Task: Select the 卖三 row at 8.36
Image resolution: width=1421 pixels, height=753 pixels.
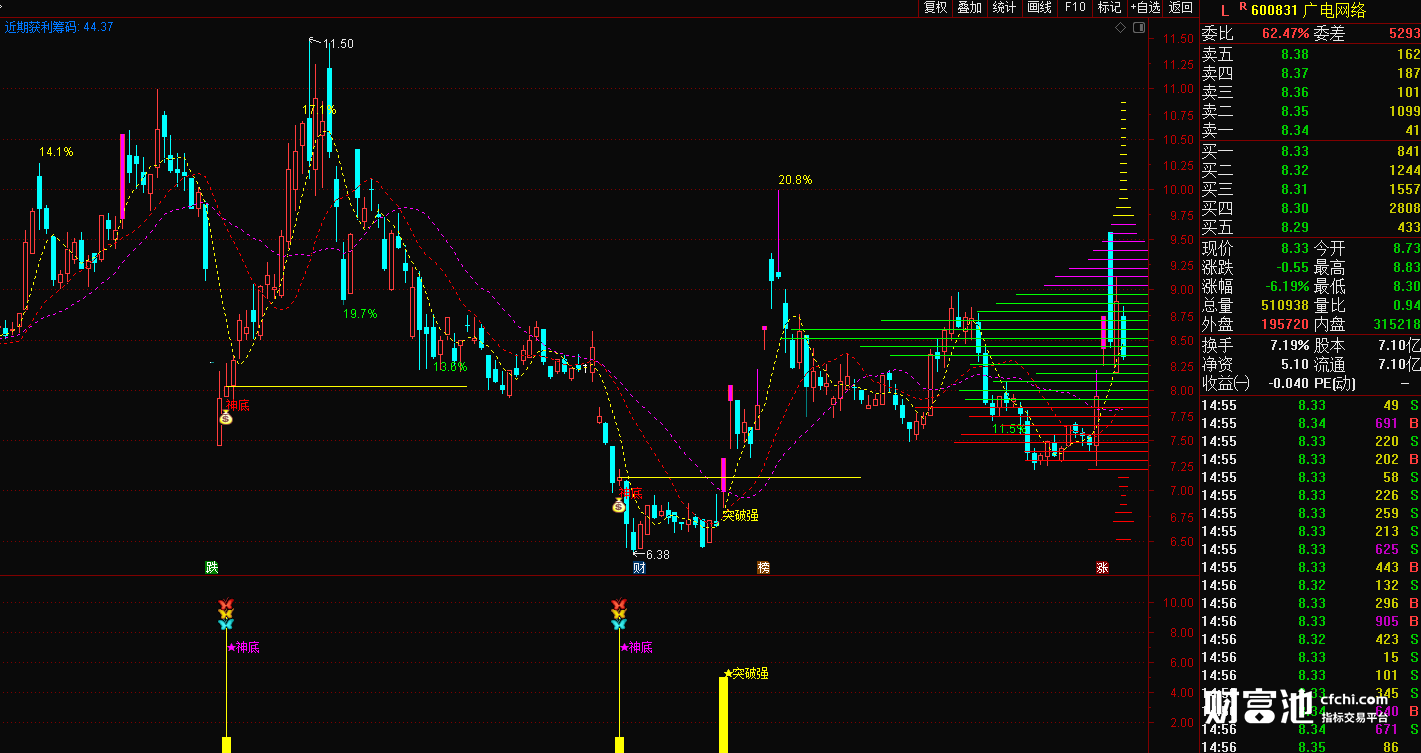Action: click(x=1310, y=92)
